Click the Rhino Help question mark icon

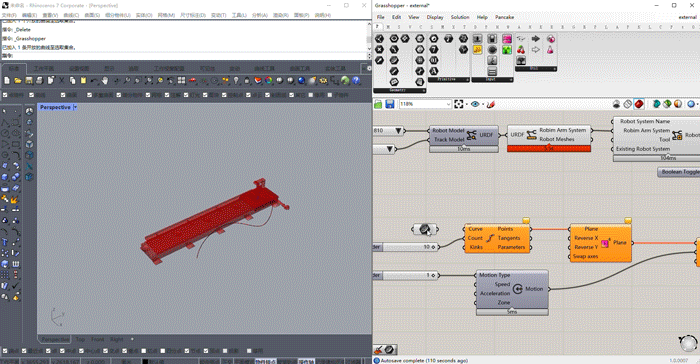click(x=356, y=81)
